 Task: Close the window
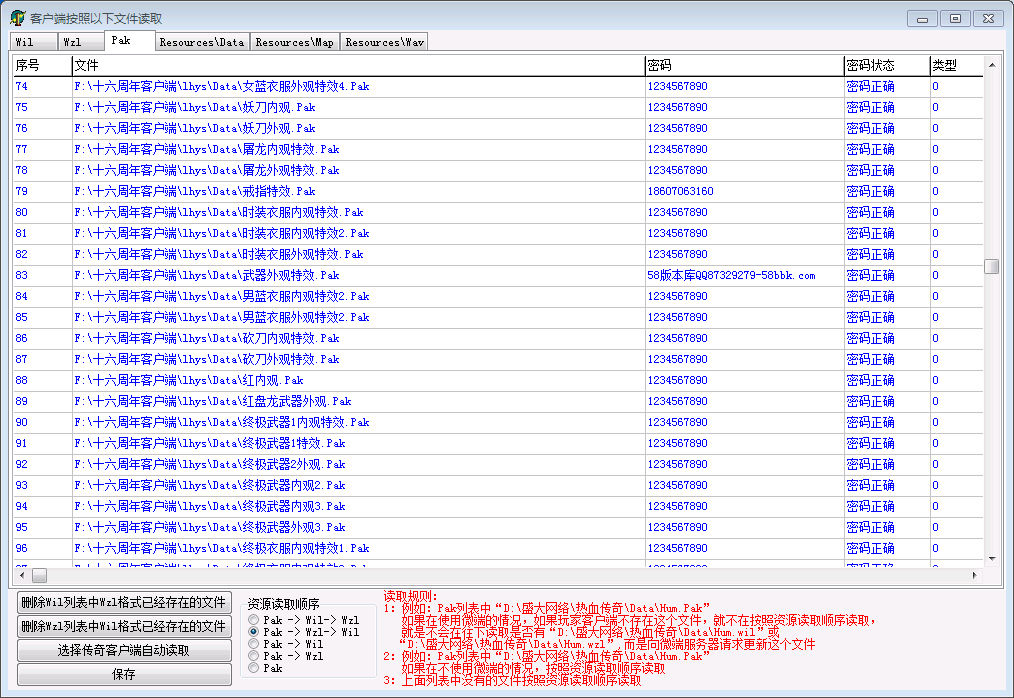(988, 19)
